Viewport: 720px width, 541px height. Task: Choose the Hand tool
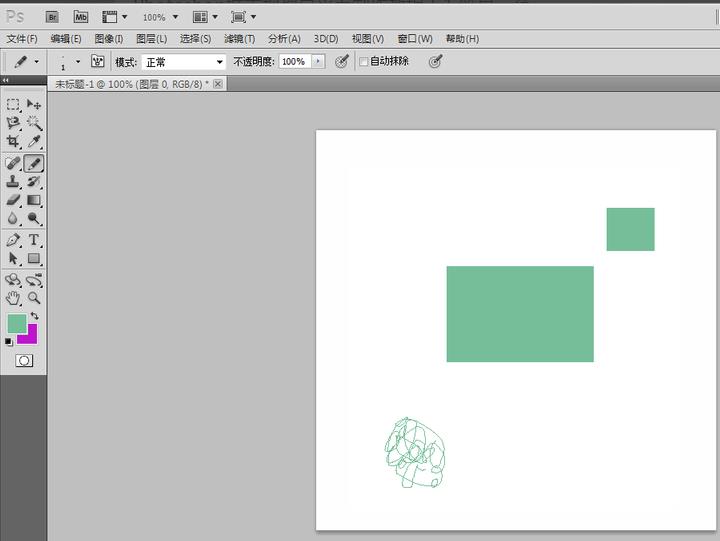point(13,298)
